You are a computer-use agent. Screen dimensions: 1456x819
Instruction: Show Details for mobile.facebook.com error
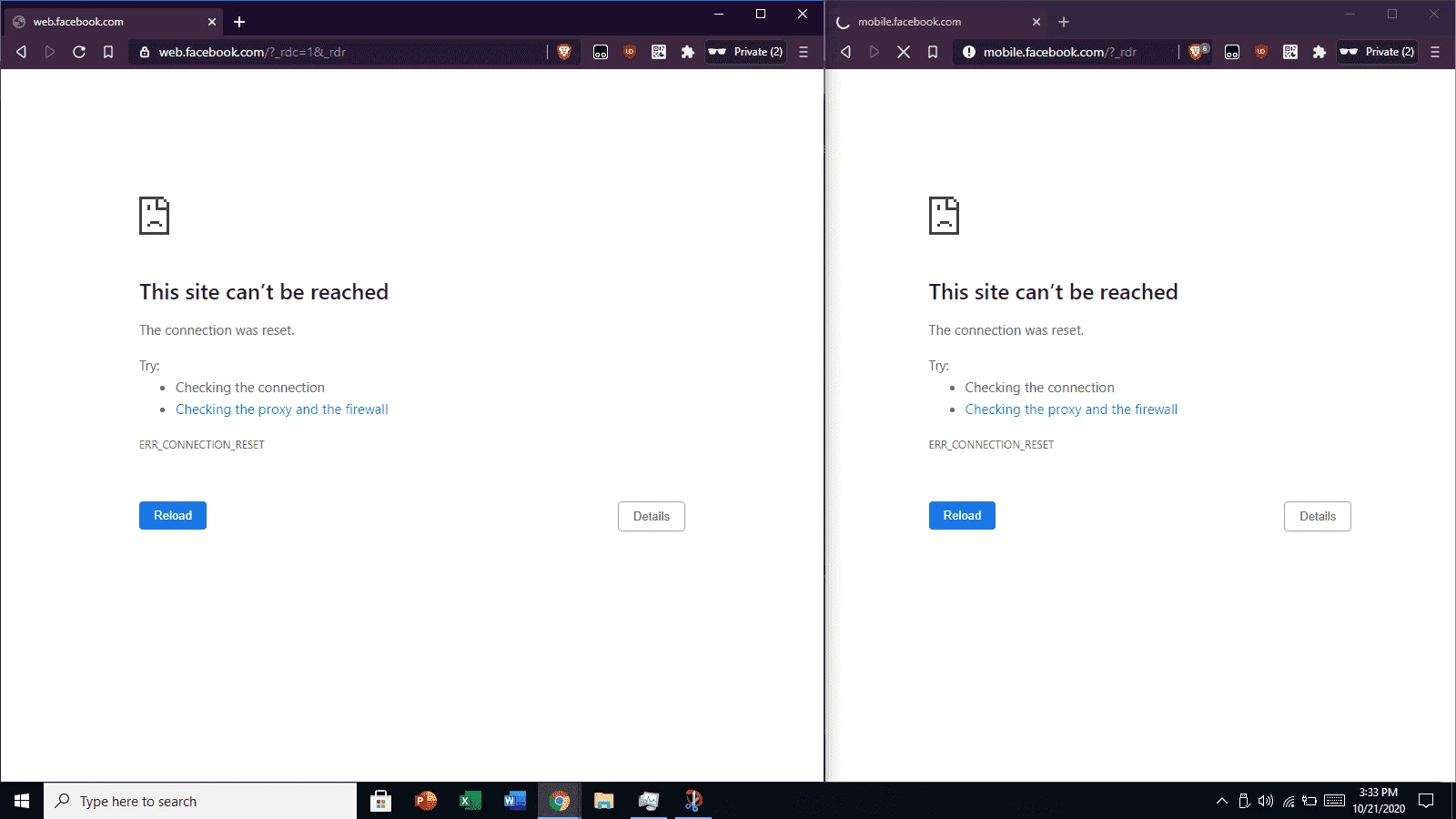click(x=1318, y=516)
